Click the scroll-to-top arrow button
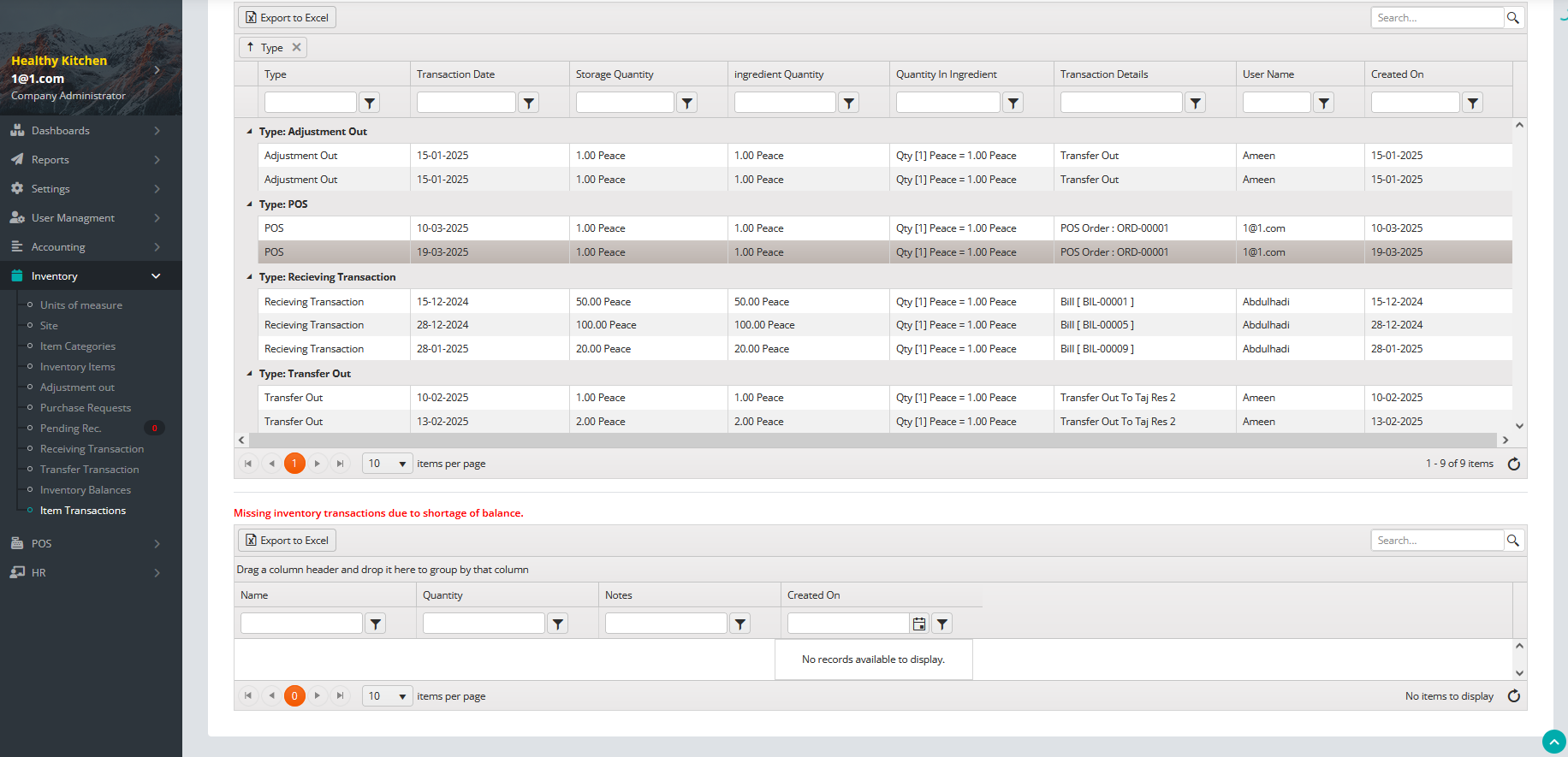This screenshot has width=1568, height=757. point(1553,742)
